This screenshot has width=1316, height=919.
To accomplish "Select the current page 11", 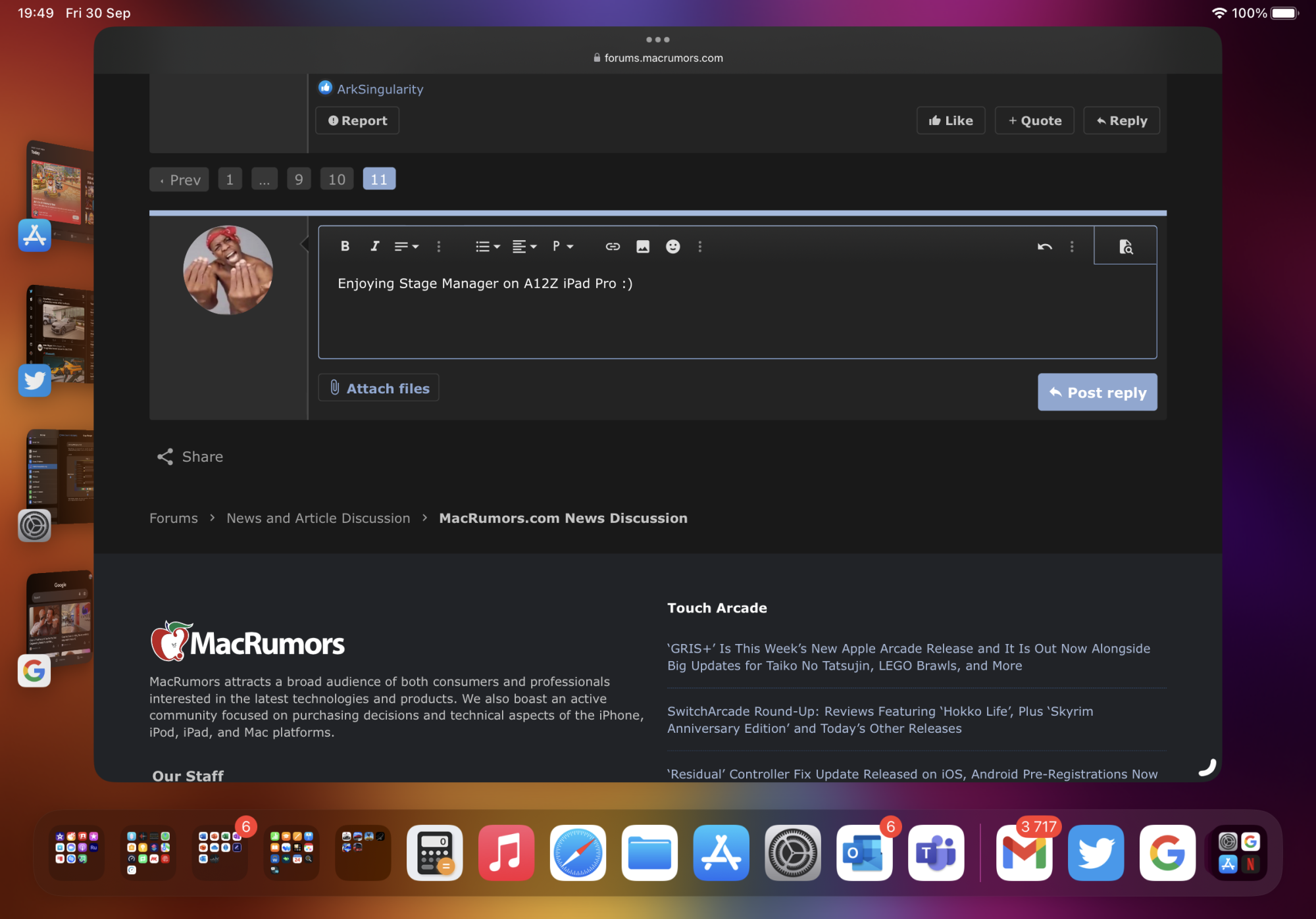I will coord(379,180).
